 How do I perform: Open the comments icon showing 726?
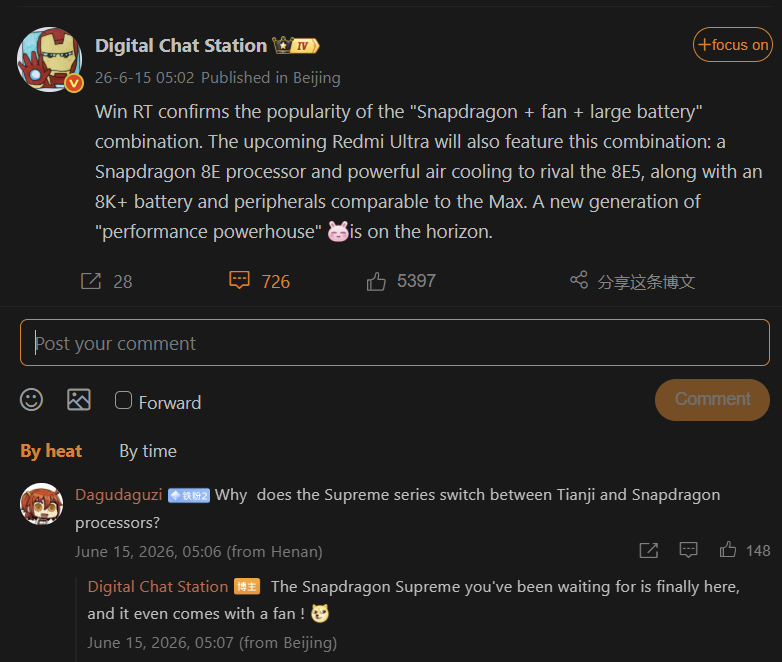click(x=239, y=280)
